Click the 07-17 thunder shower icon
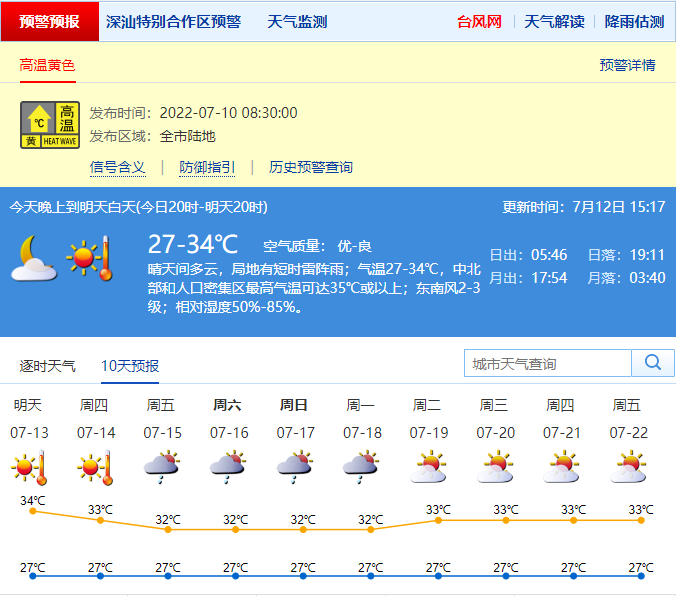The width and height of the screenshot is (676, 596). (295, 467)
